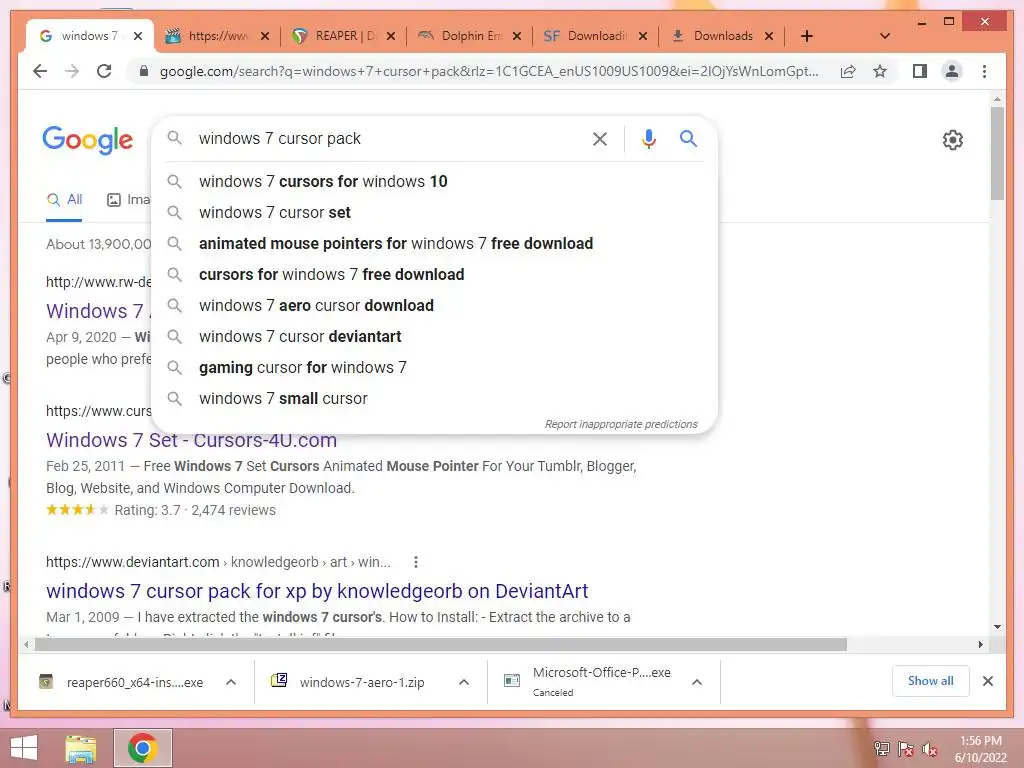Click Show all downloads button
1024x768 pixels.
tap(931, 681)
